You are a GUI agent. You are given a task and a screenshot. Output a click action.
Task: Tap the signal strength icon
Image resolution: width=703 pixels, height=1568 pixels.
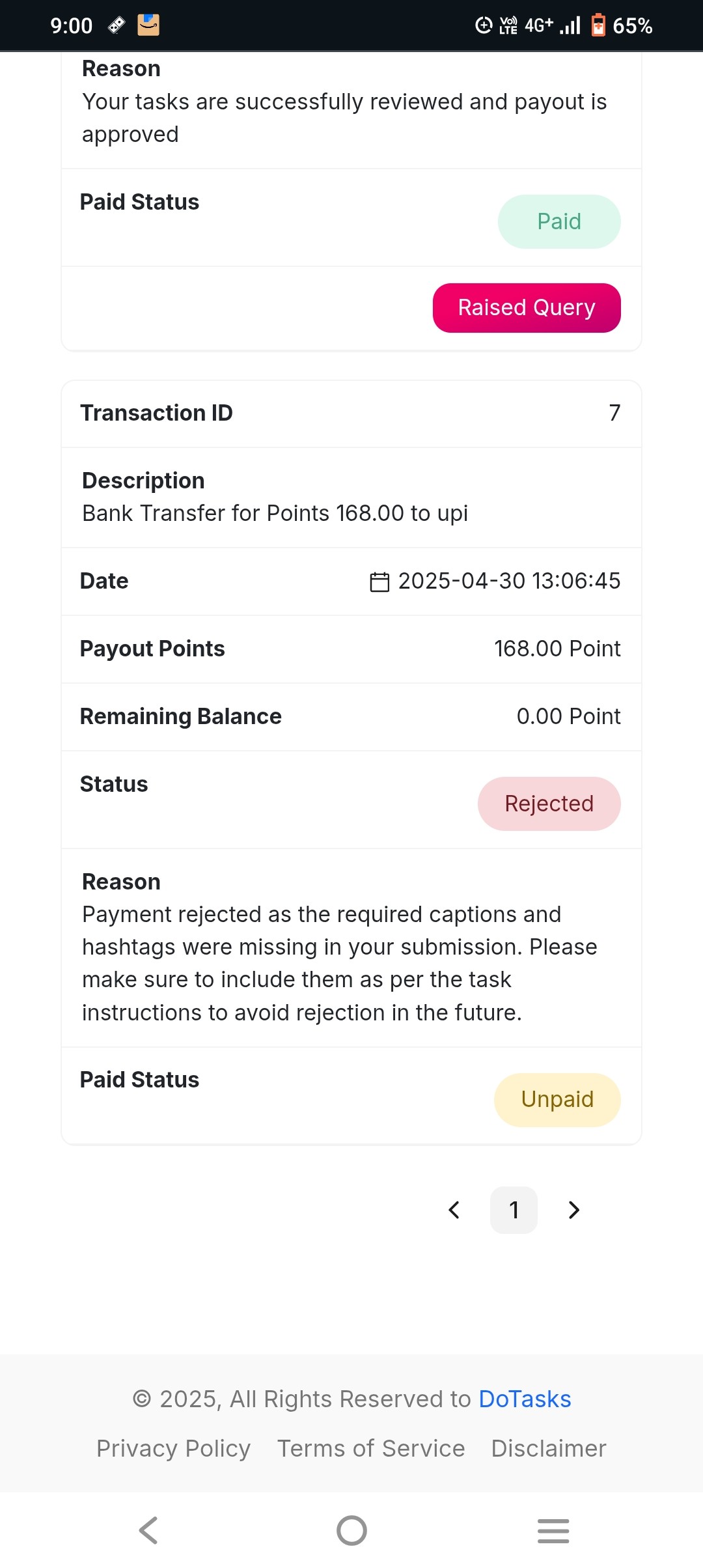[x=570, y=25]
